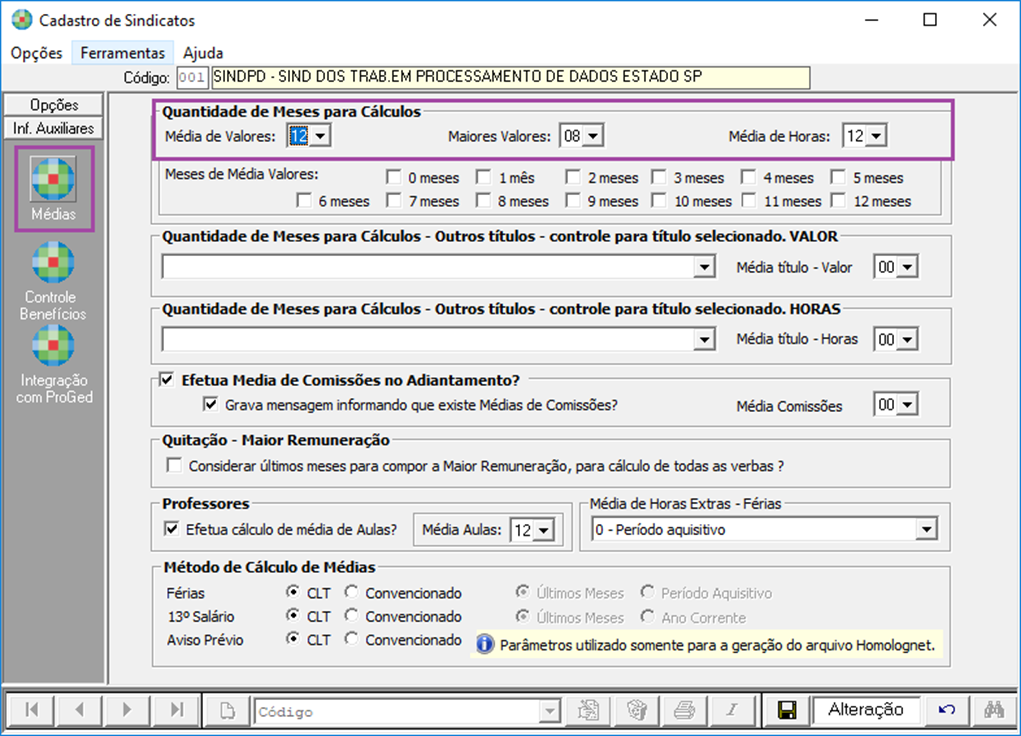Select Convencionado for Férias
This screenshot has width=1021, height=736.
pos(352,592)
